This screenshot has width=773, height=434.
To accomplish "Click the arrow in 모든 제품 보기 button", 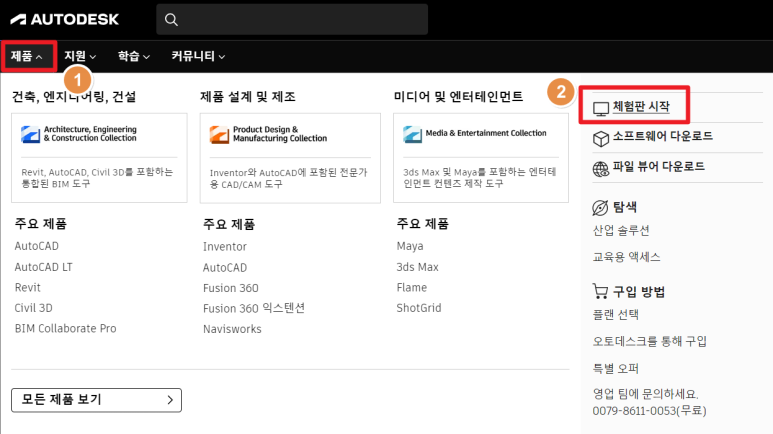I will [170, 400].
